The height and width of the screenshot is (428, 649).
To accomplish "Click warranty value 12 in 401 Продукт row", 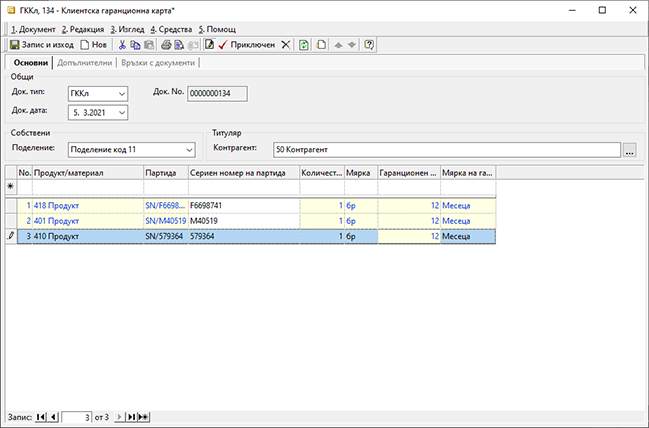I will pyautogui.click(x=409, y=221).
